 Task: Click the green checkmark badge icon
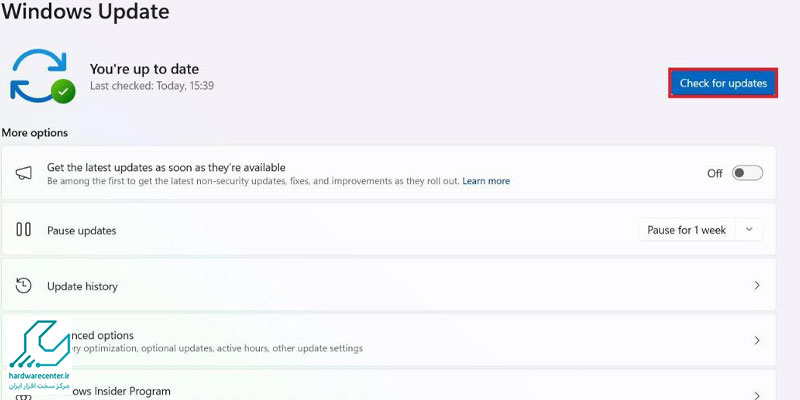coord(63,92)
